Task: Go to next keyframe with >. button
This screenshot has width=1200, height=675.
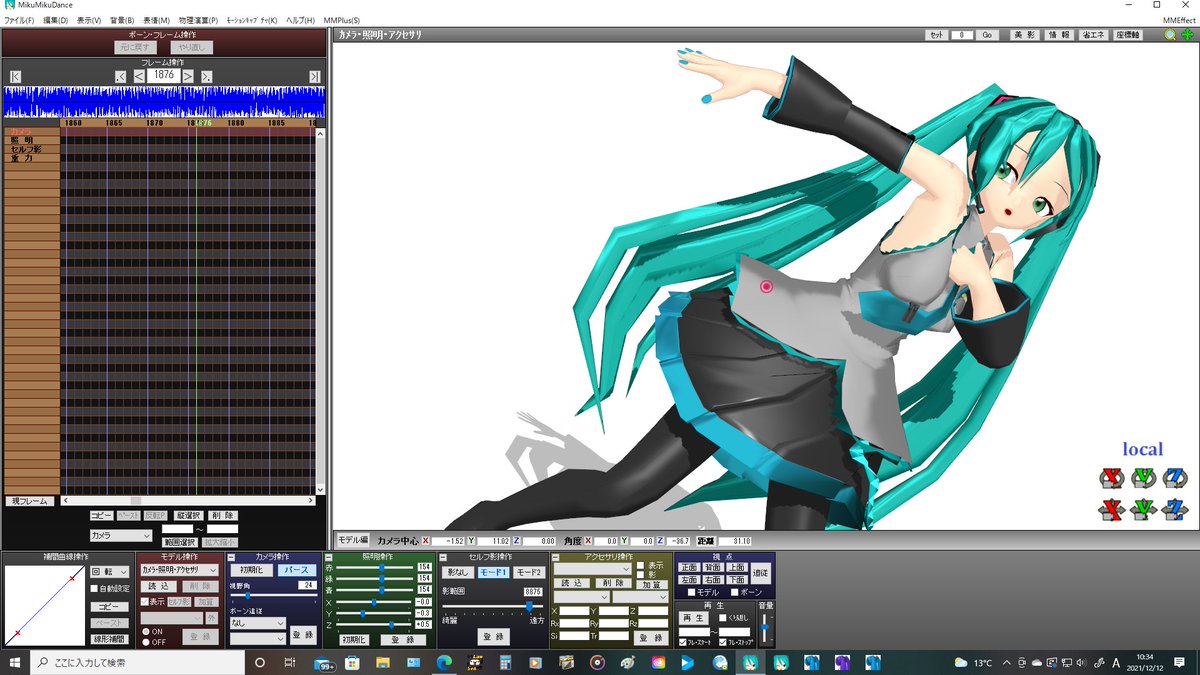Action: coord(206,76)
